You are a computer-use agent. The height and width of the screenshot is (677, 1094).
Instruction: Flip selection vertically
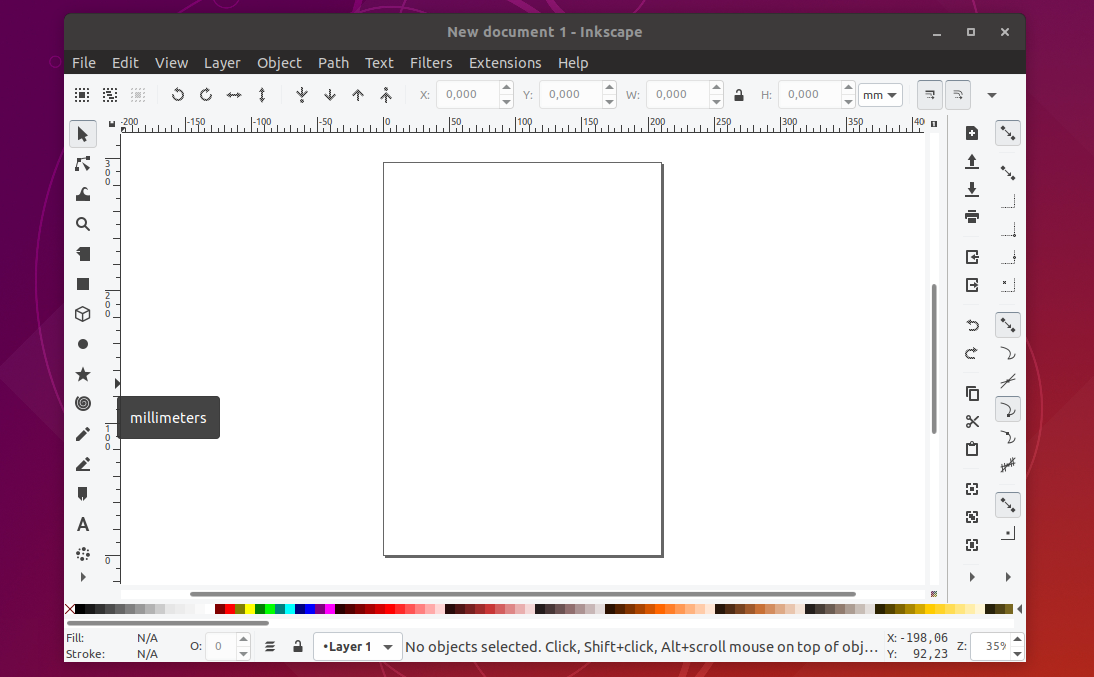(x=262, y=94)
